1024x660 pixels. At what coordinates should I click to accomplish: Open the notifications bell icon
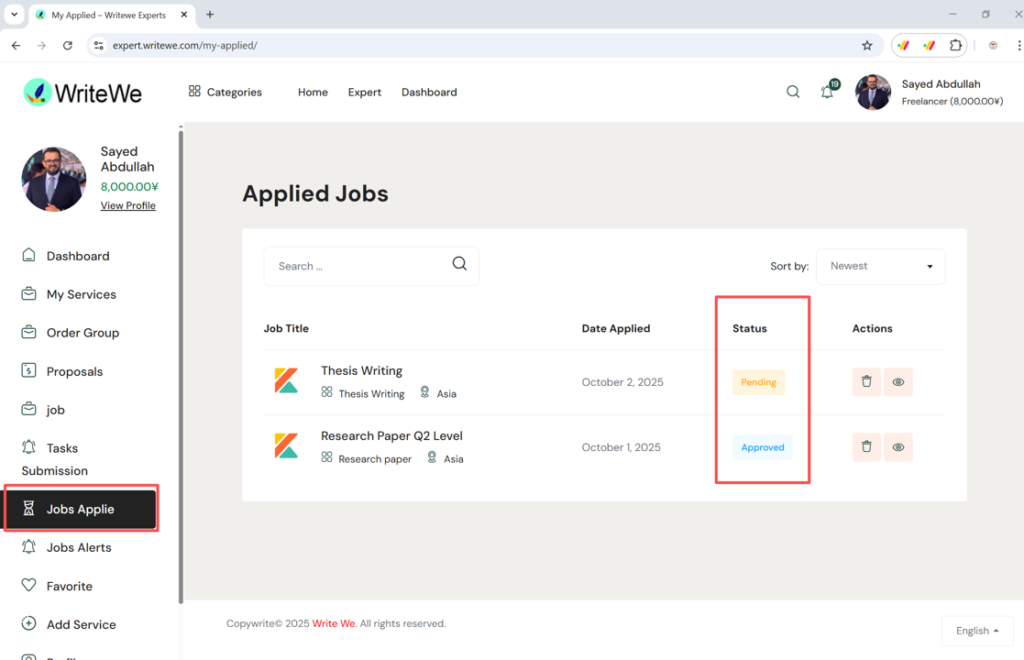827,92
